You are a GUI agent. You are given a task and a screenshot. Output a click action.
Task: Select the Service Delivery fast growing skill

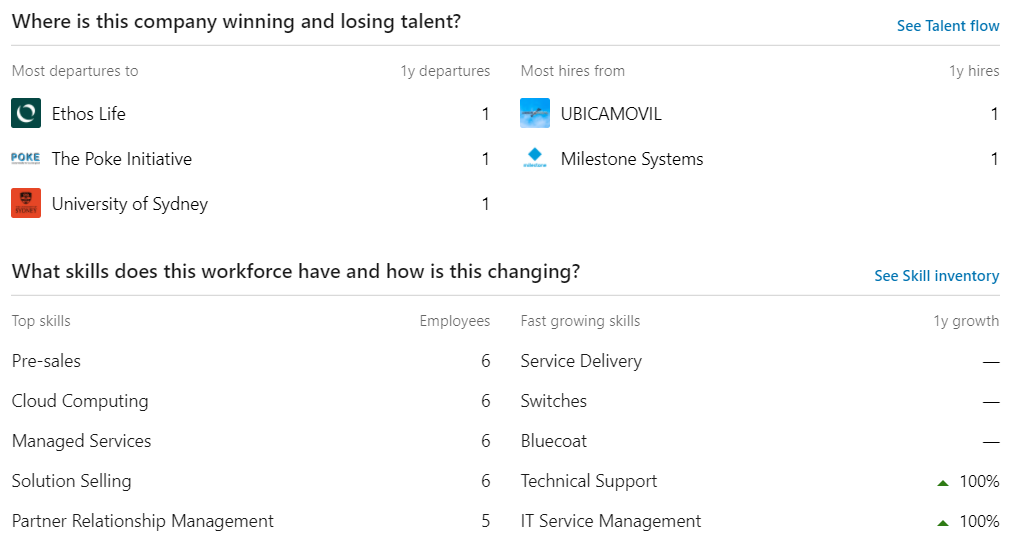click(581, 361)
